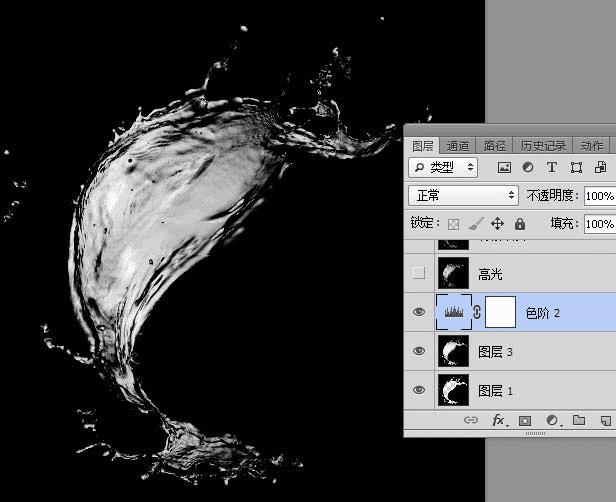Click the 不透明度 label

(553, 195)
